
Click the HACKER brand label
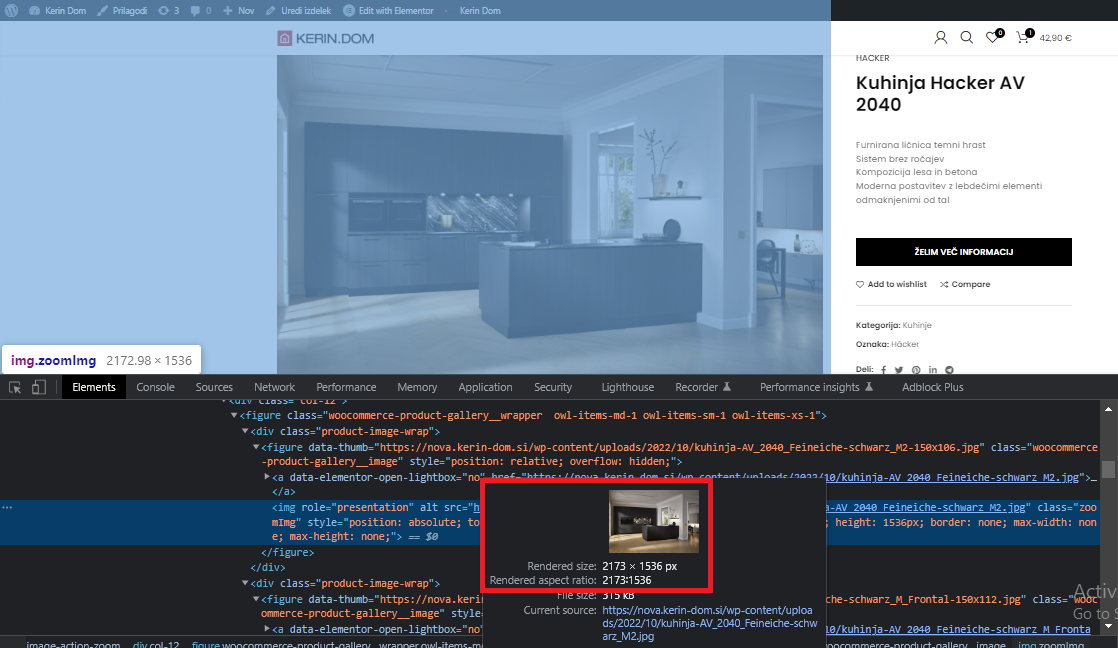click(872, 58)
